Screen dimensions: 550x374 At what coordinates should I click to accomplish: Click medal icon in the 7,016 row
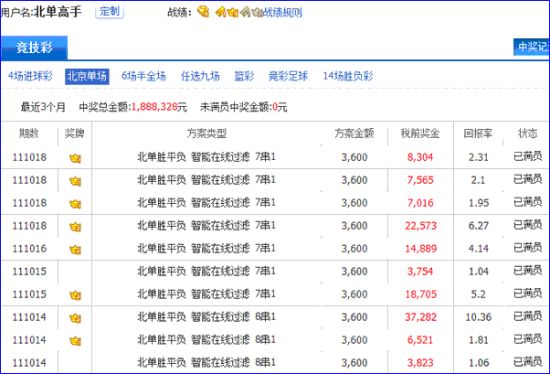tap(75, 204)
